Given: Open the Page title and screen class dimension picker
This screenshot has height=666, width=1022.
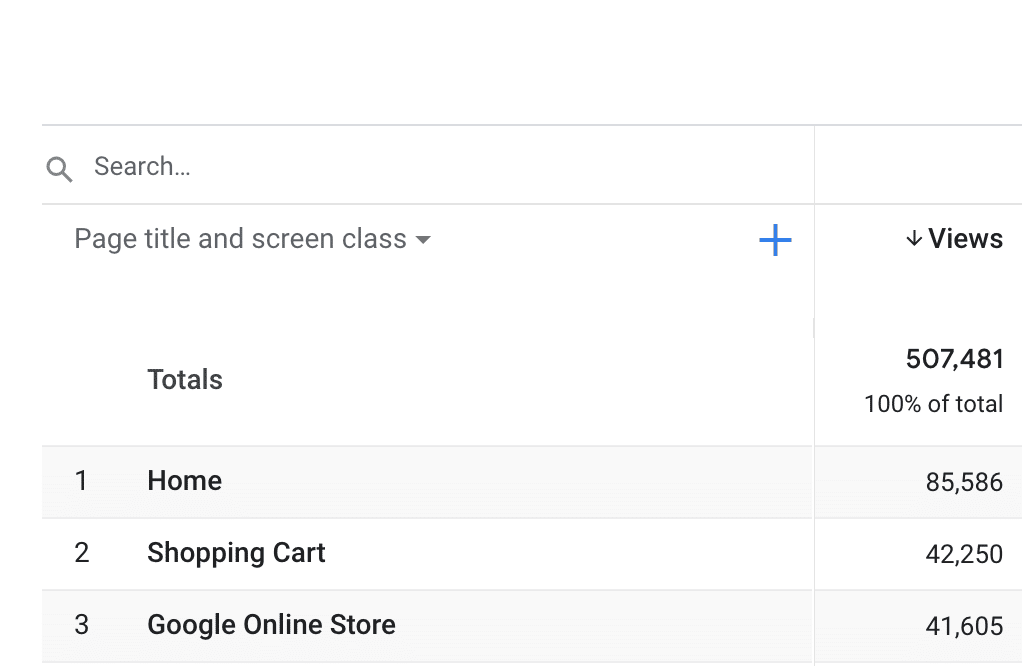Looking at the screenshot, I should coord(240,239).
